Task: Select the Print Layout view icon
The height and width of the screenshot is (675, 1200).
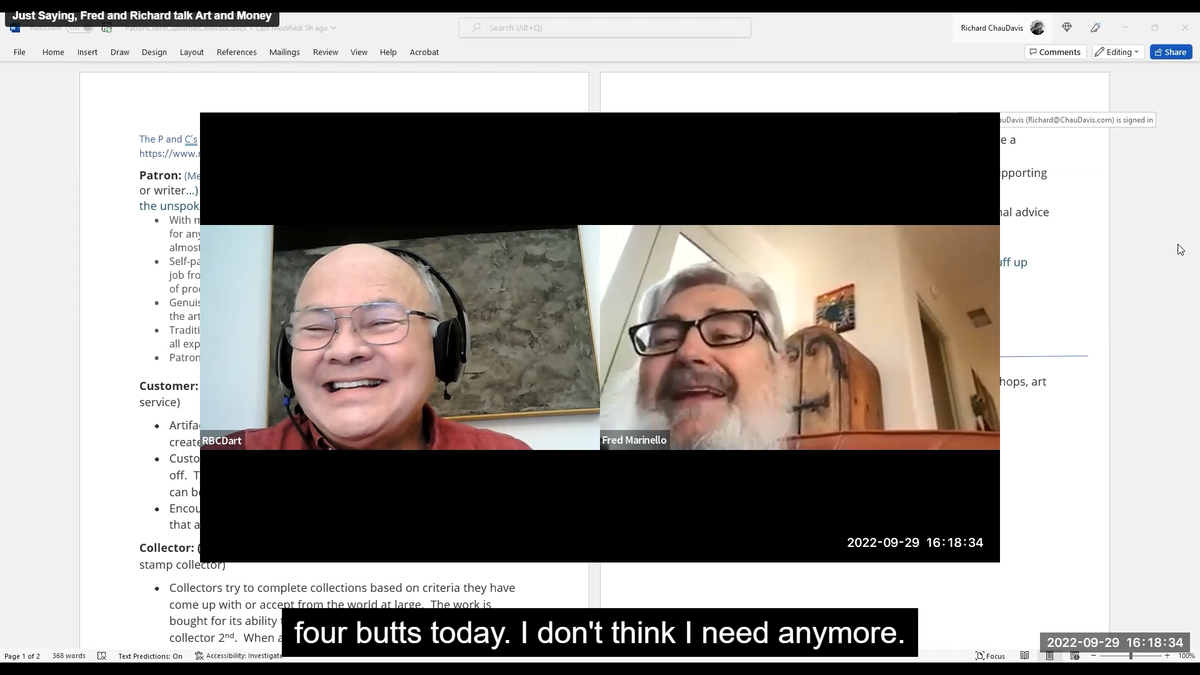Action: pyautogui.click(x=1048, y=656)
